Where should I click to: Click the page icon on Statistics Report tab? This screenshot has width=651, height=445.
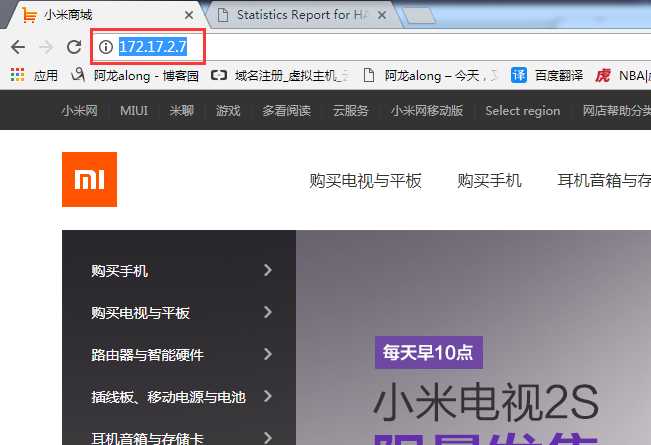[x=223, y=15]
